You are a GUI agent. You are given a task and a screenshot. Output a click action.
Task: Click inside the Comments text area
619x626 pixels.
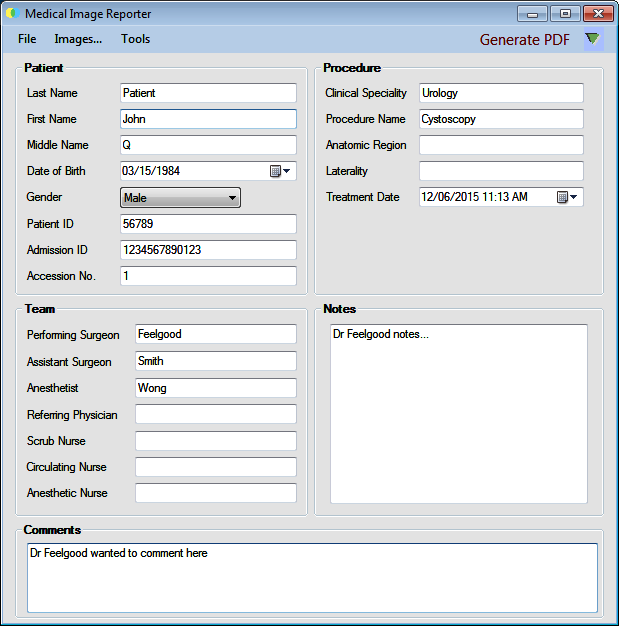pyautogui.click(x=312, y=578)
